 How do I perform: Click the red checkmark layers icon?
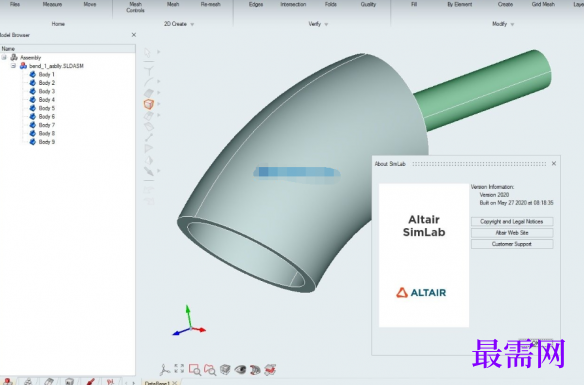click(x=270, y=369)
